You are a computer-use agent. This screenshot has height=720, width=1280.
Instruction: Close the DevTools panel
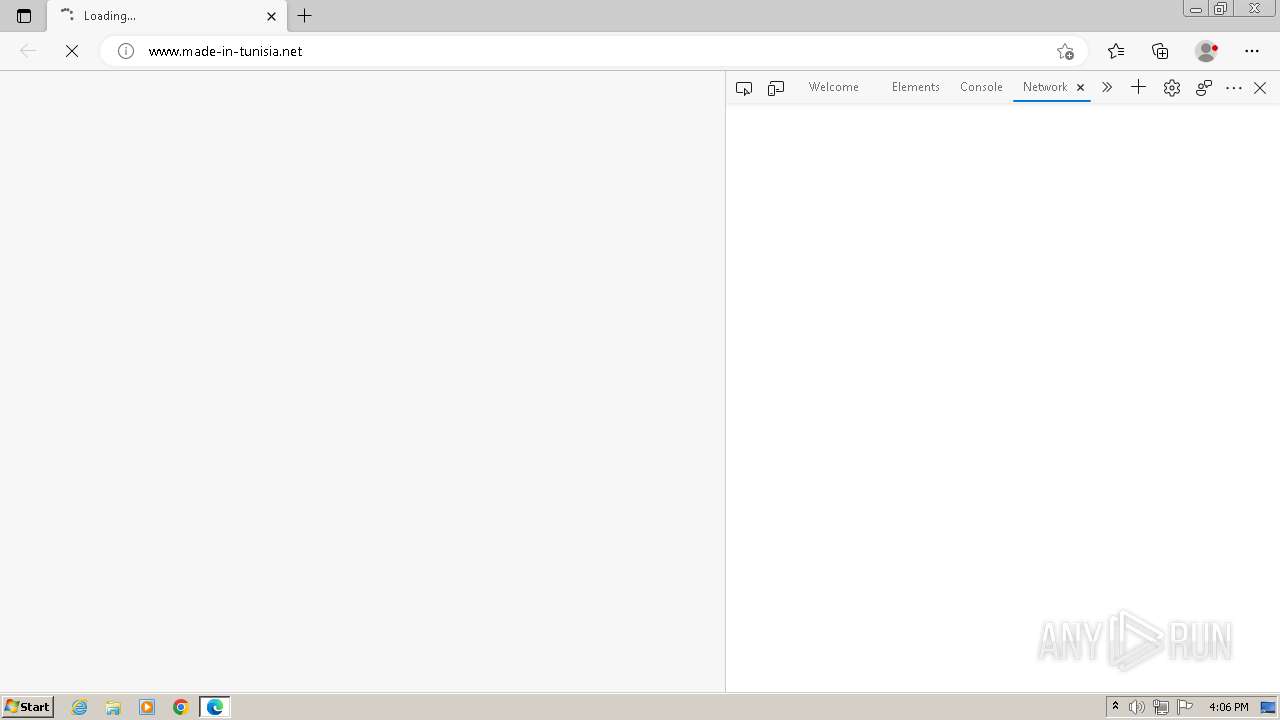point(1260,88)
